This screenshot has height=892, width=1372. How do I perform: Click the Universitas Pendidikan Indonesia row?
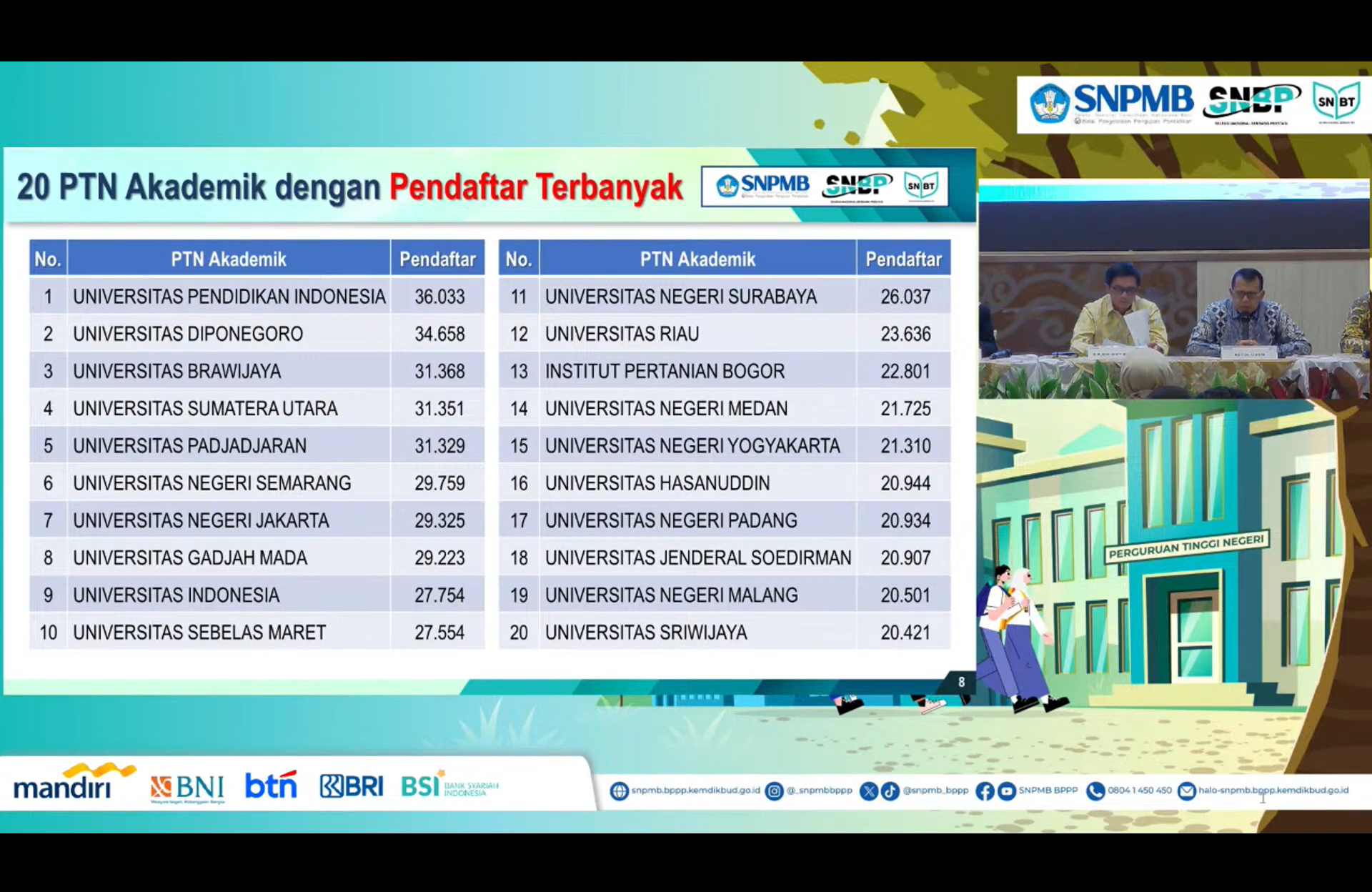point(229,297)
